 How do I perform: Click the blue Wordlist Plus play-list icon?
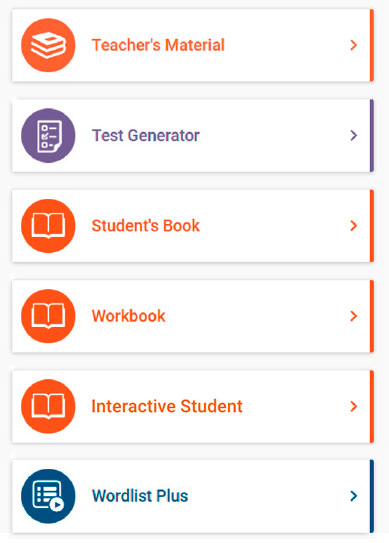pyautogui.click(x=48, y=496)
